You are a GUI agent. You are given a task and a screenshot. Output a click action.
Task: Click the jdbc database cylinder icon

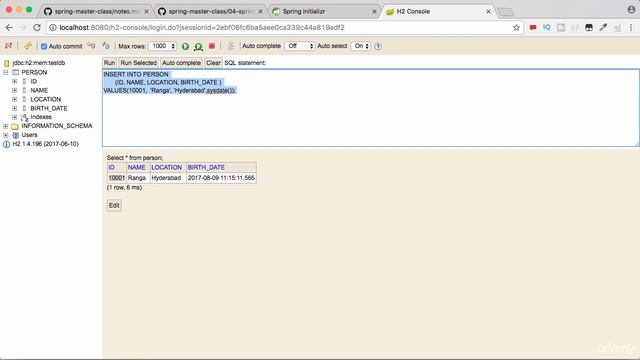[6, 63]
